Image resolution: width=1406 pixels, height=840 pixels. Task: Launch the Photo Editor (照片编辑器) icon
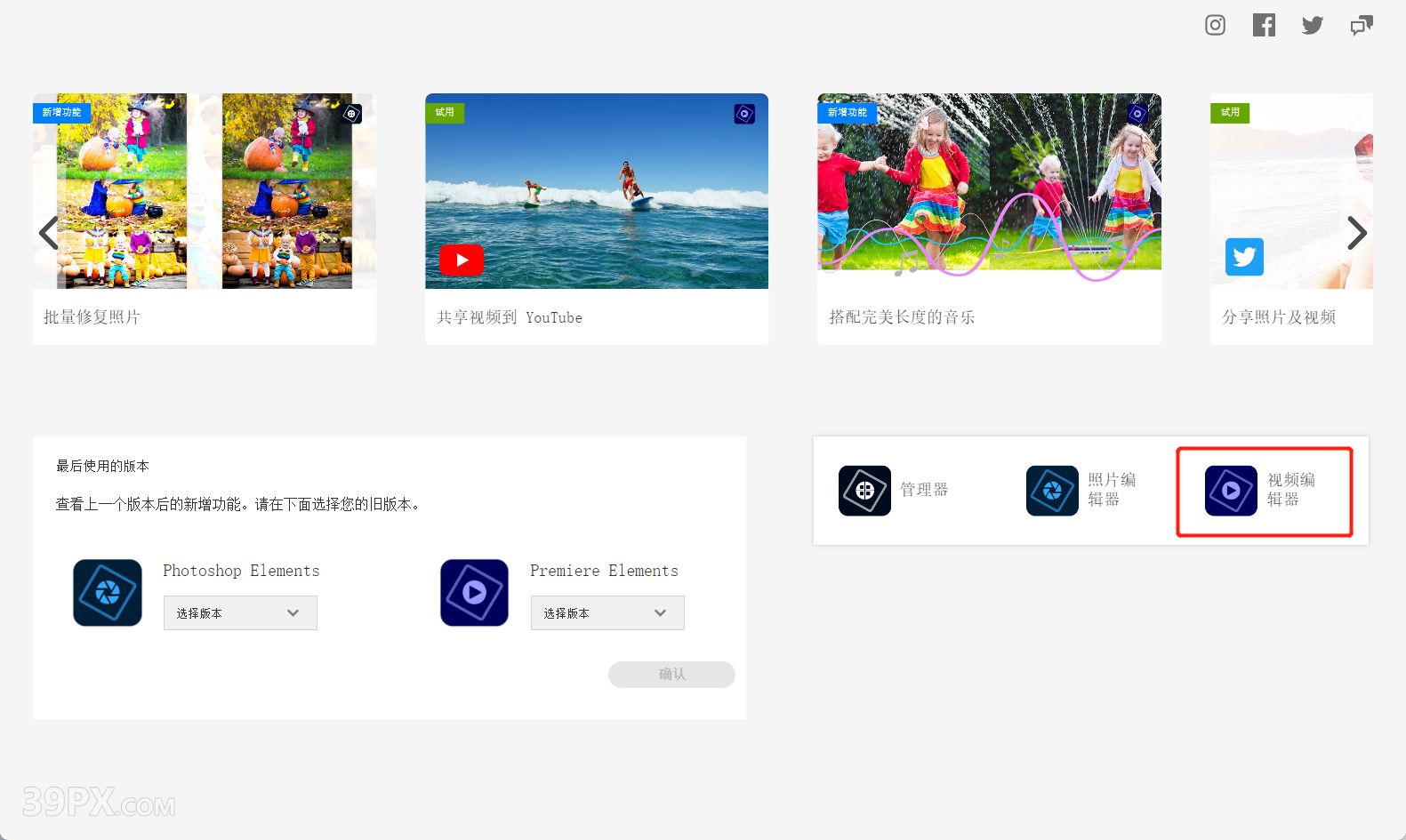tap(1052, 491)
